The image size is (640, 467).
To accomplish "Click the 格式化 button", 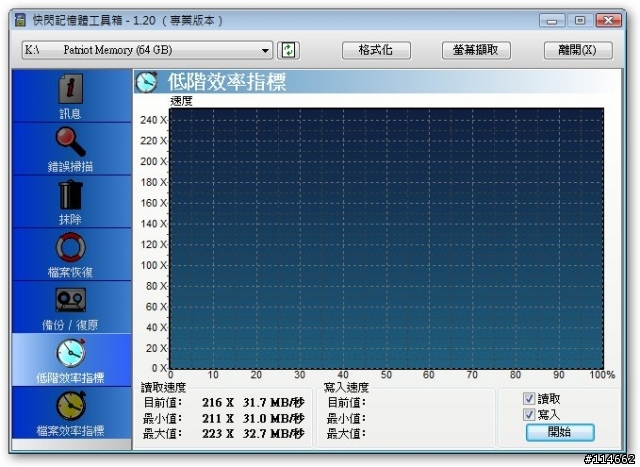I will (x=376, y=50).
